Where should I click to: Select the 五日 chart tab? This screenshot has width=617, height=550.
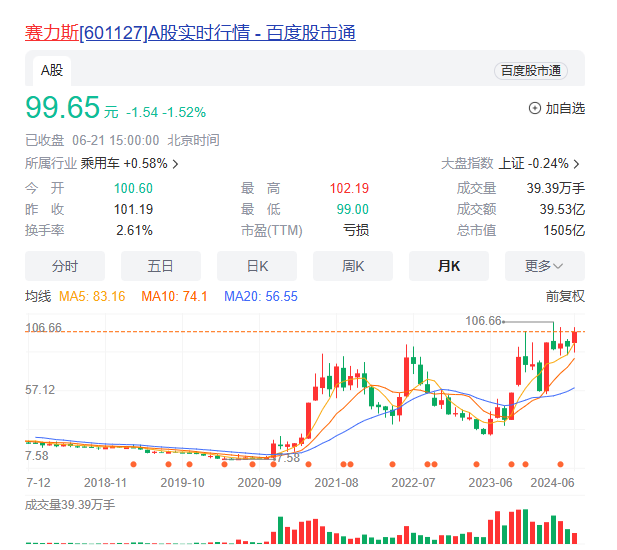coord(161,266)
